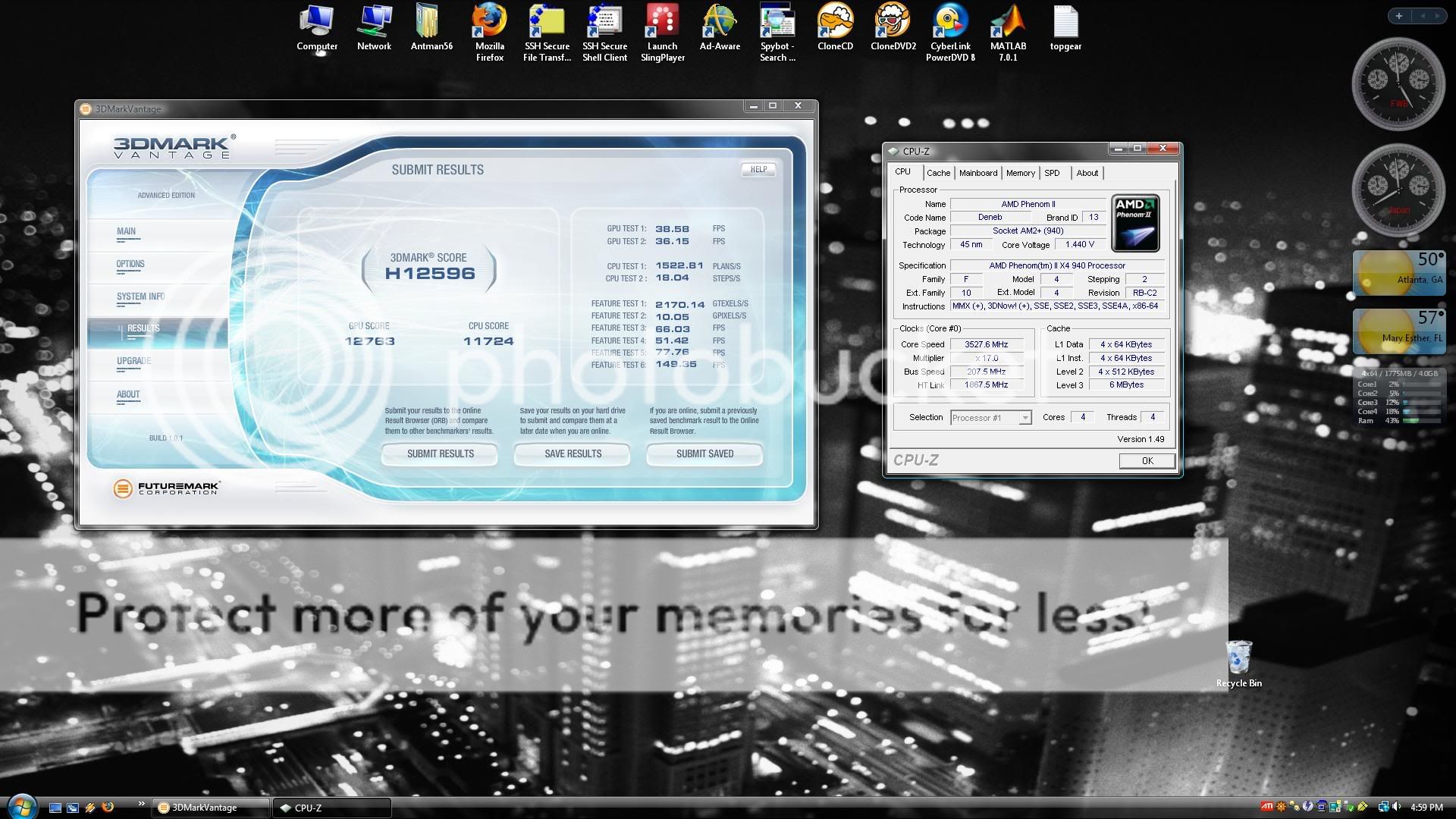Click CPU-Z taskbar button

point(333,808)
